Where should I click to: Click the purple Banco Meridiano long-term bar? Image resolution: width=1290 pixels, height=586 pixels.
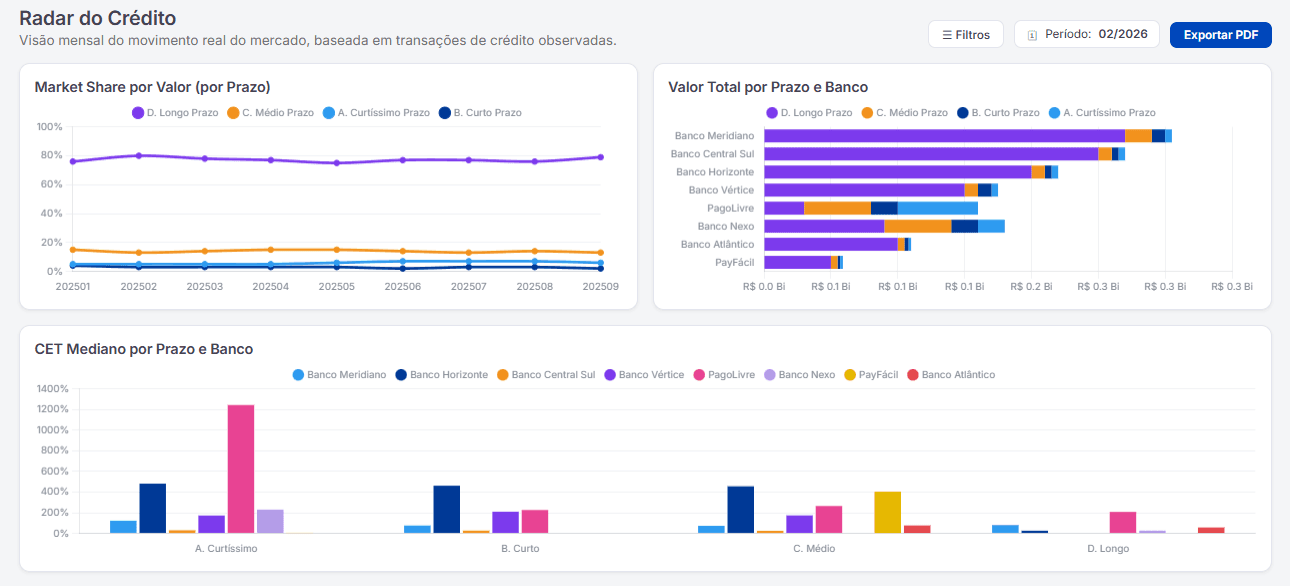(x=944, y=136)
